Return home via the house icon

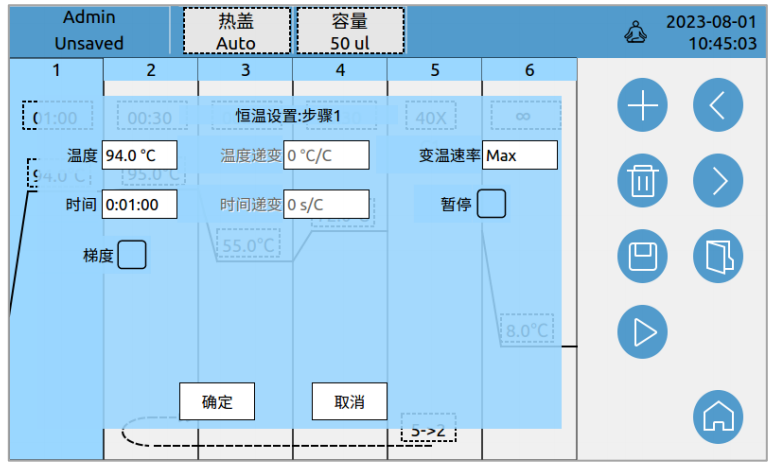(718, 417)
